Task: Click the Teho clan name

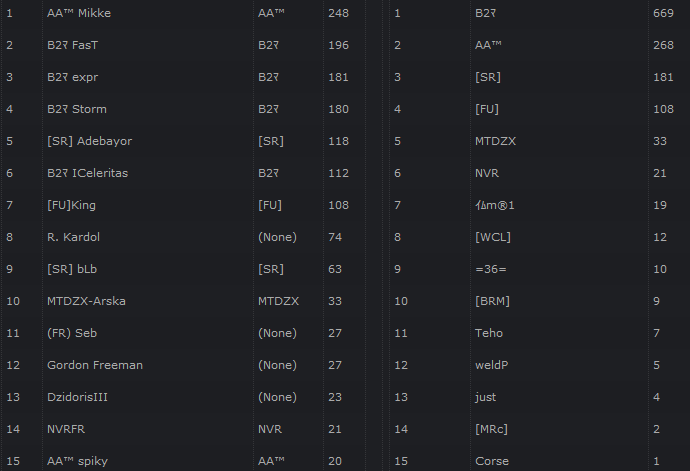Action: point(489,333)
